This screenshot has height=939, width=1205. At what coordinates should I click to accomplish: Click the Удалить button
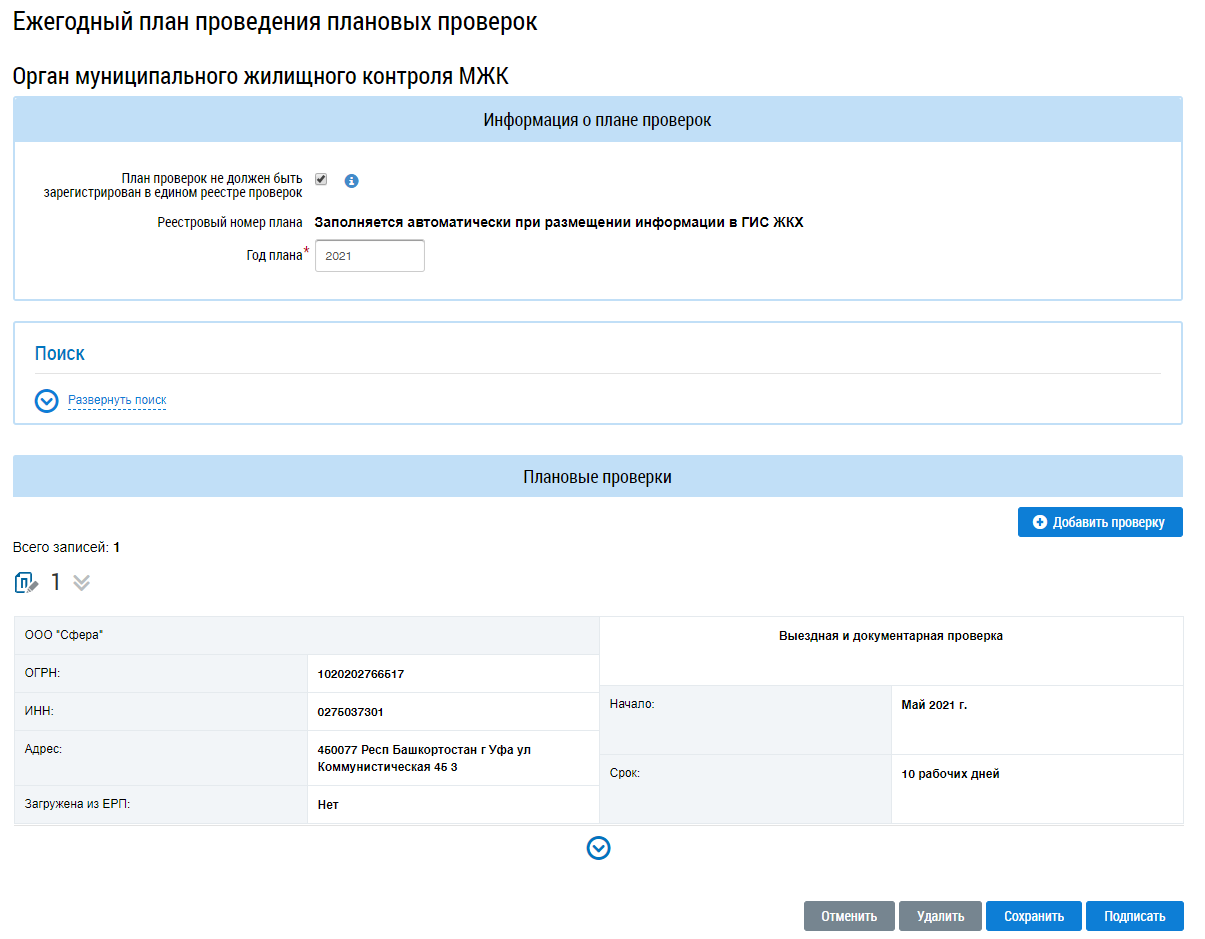(940, 916)
